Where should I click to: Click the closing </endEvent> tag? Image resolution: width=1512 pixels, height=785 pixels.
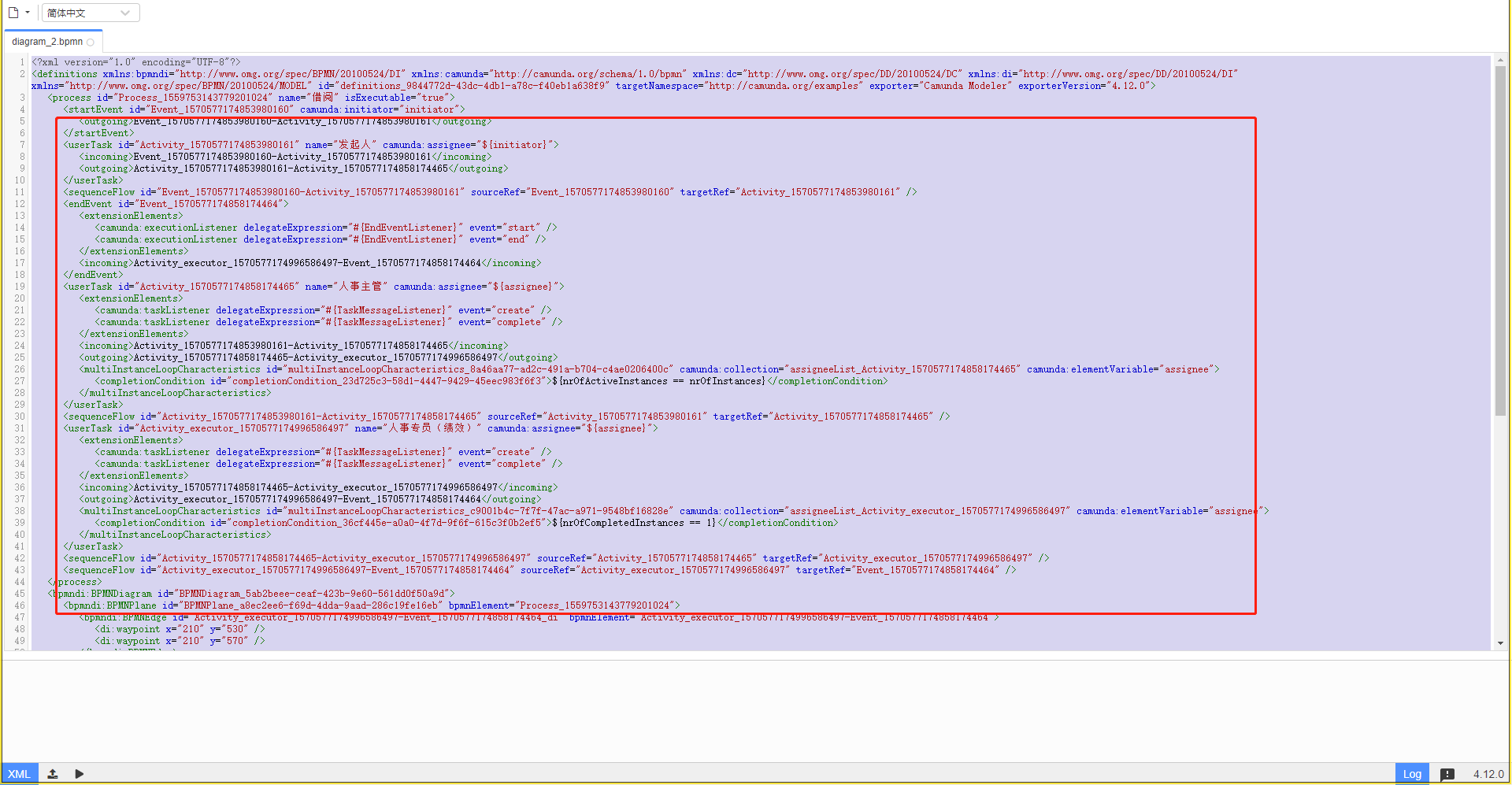(93, 275)
